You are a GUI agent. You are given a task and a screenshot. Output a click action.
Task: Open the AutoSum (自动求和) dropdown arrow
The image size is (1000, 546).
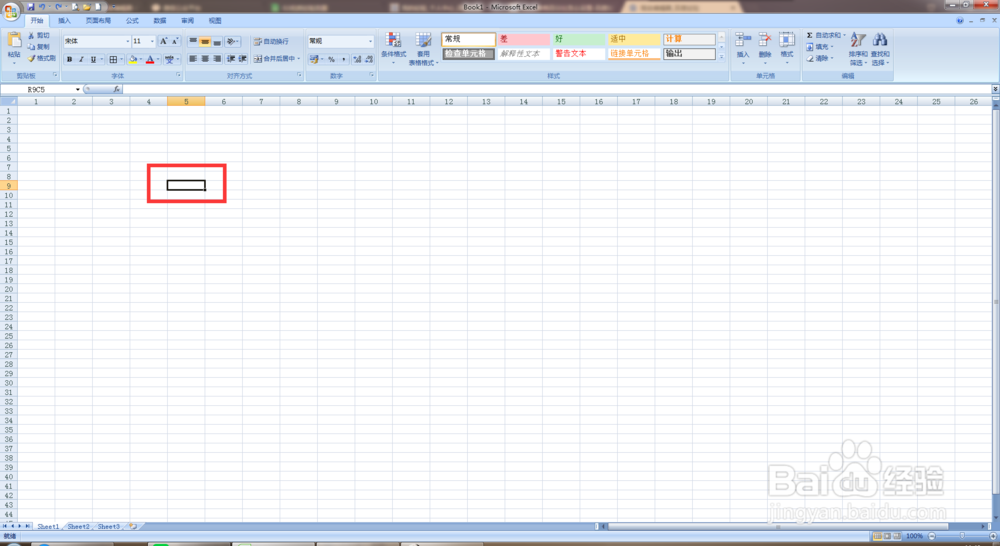[844, 36]
